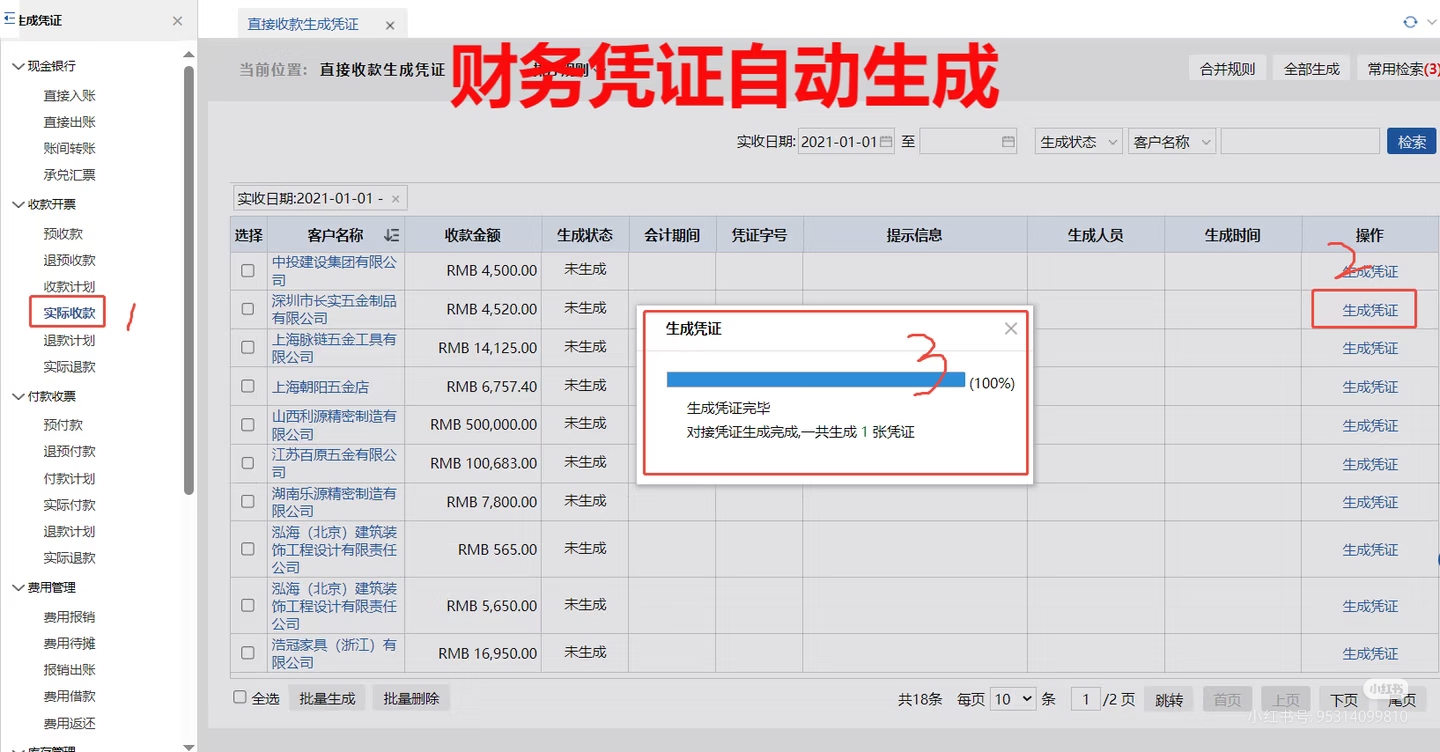Open the end date calendar icon
Image resolution: width=1440 pixels, height=752 pixels.
click(1008, 142)
